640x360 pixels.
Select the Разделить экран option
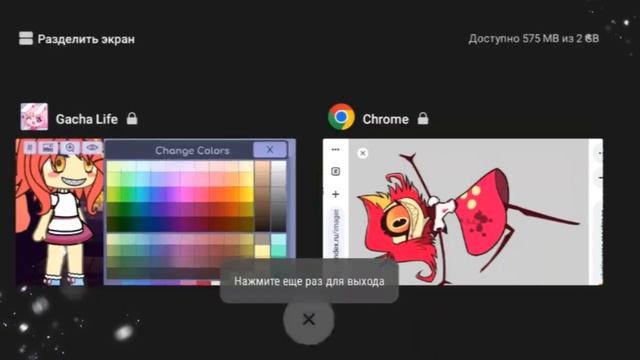point(77,39)
